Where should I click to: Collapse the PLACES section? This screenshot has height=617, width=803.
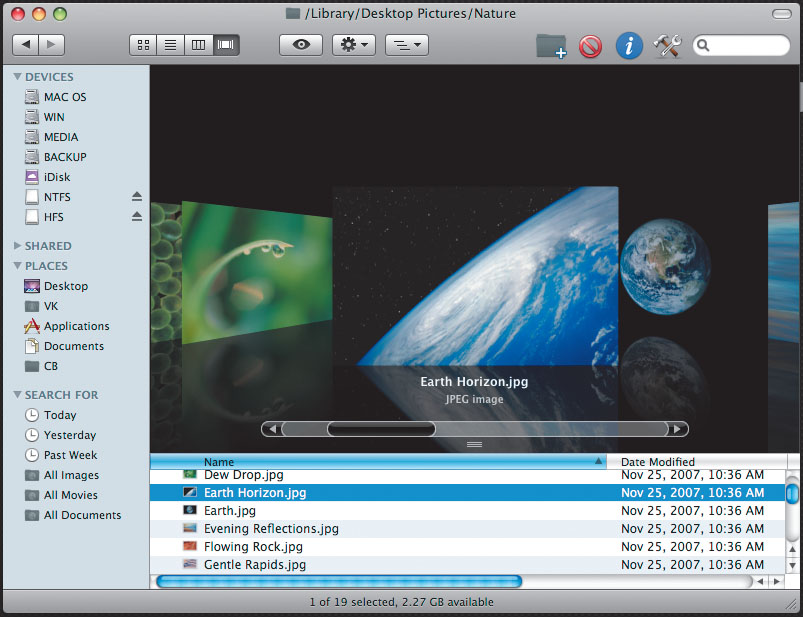tap(17, 266)
